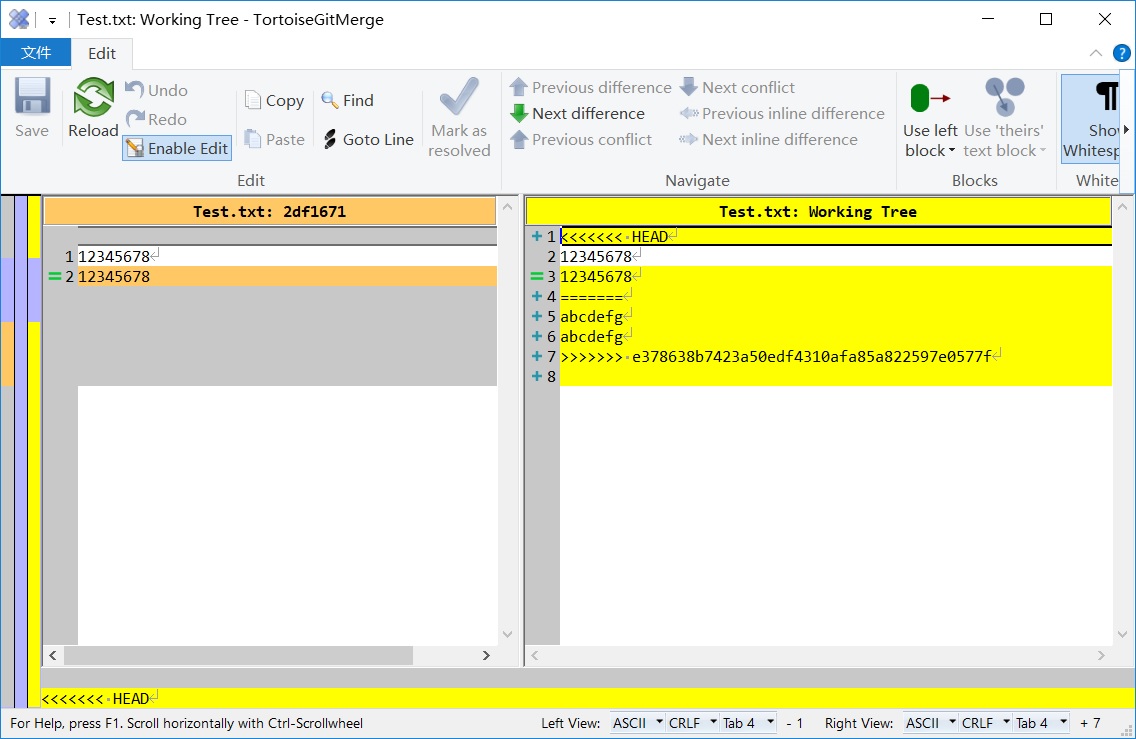Image resolution: width=1136 pixels, height=739 pixels.
Task: Paste from clipboard
Action: [x=274, y=139]
